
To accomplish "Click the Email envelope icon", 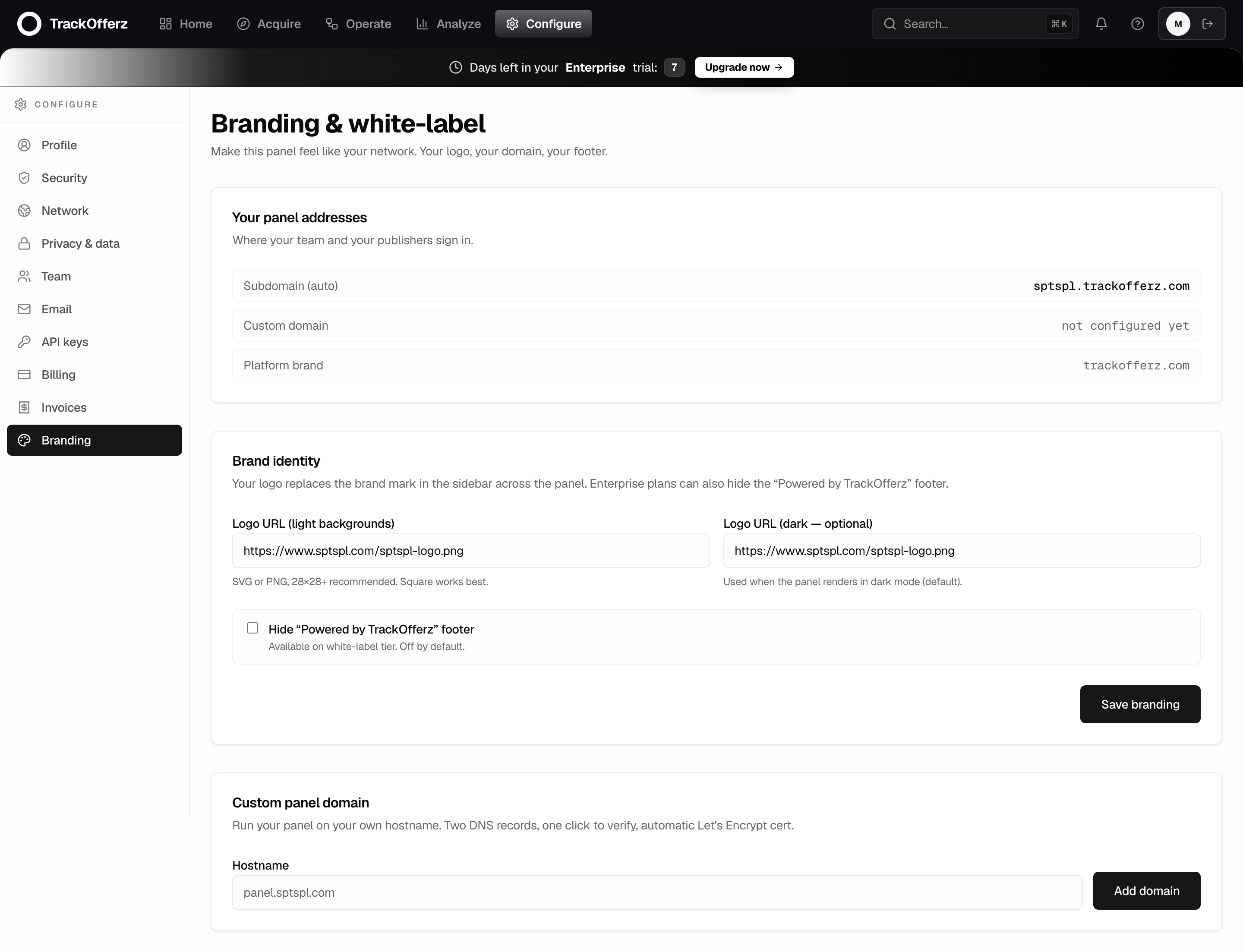I will coord(24,309).
